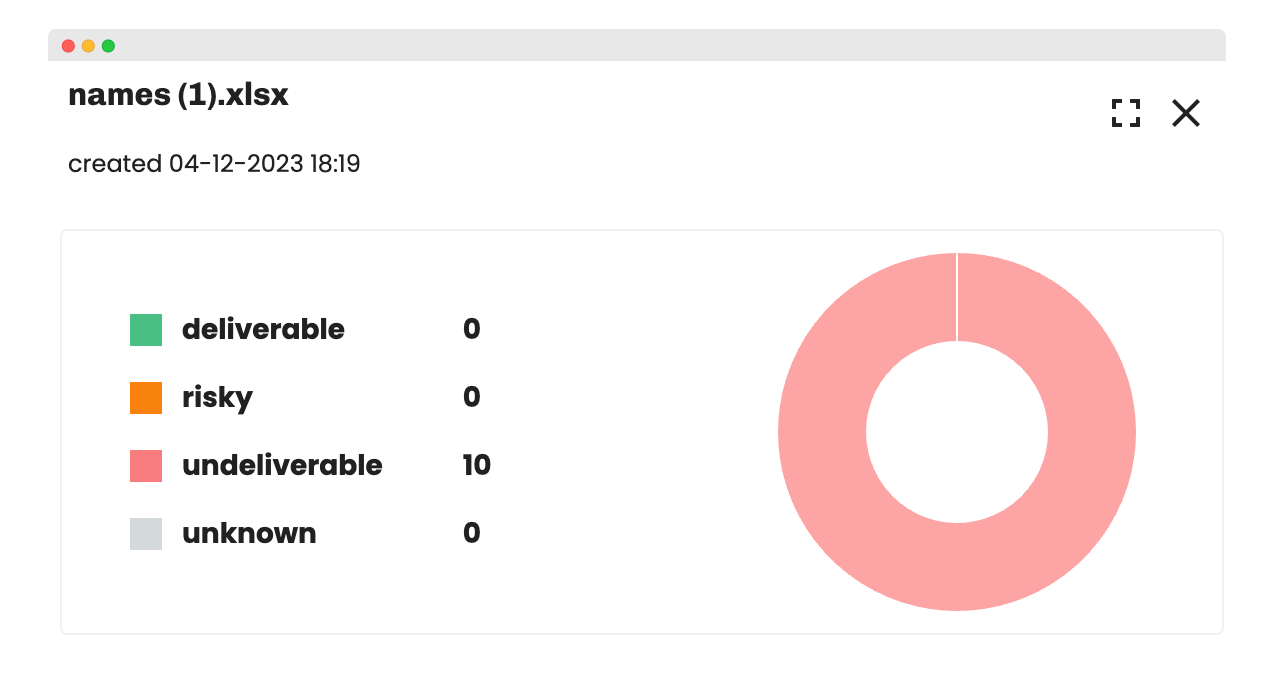Click the unknown count value 0
The height and width of the screenshot is (686, 1274).
[472, 533]
